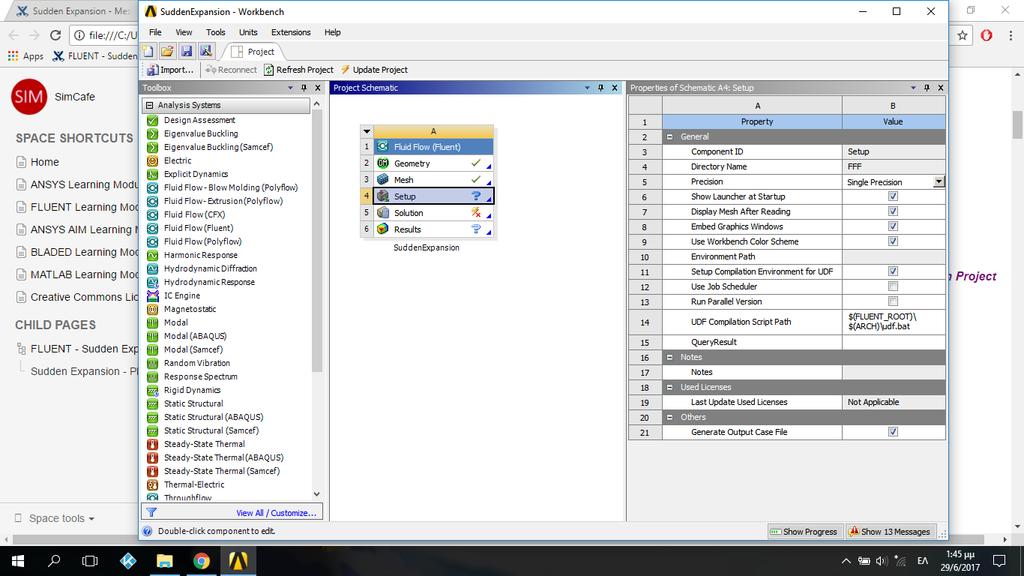Open the Properties panel options dropdown
This screenshot has width=1024, height=576.
pos(913,88)
